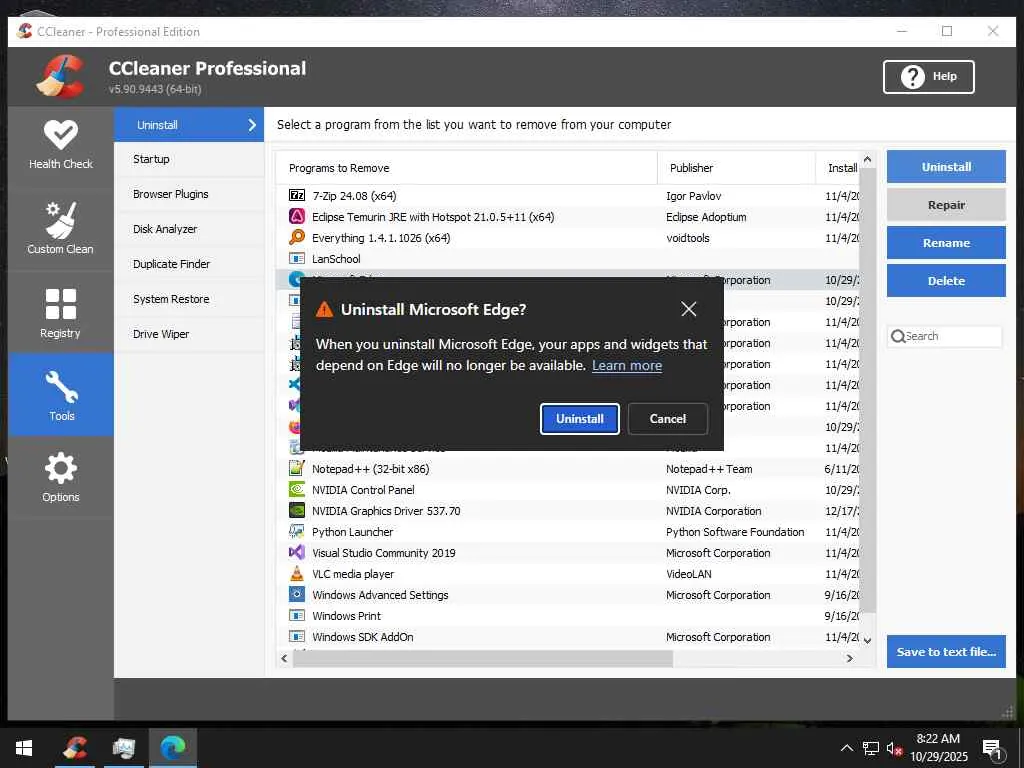Screen dimensions: 1024x768
Task: Follow the Learn more link
Action: pos(627,365)
